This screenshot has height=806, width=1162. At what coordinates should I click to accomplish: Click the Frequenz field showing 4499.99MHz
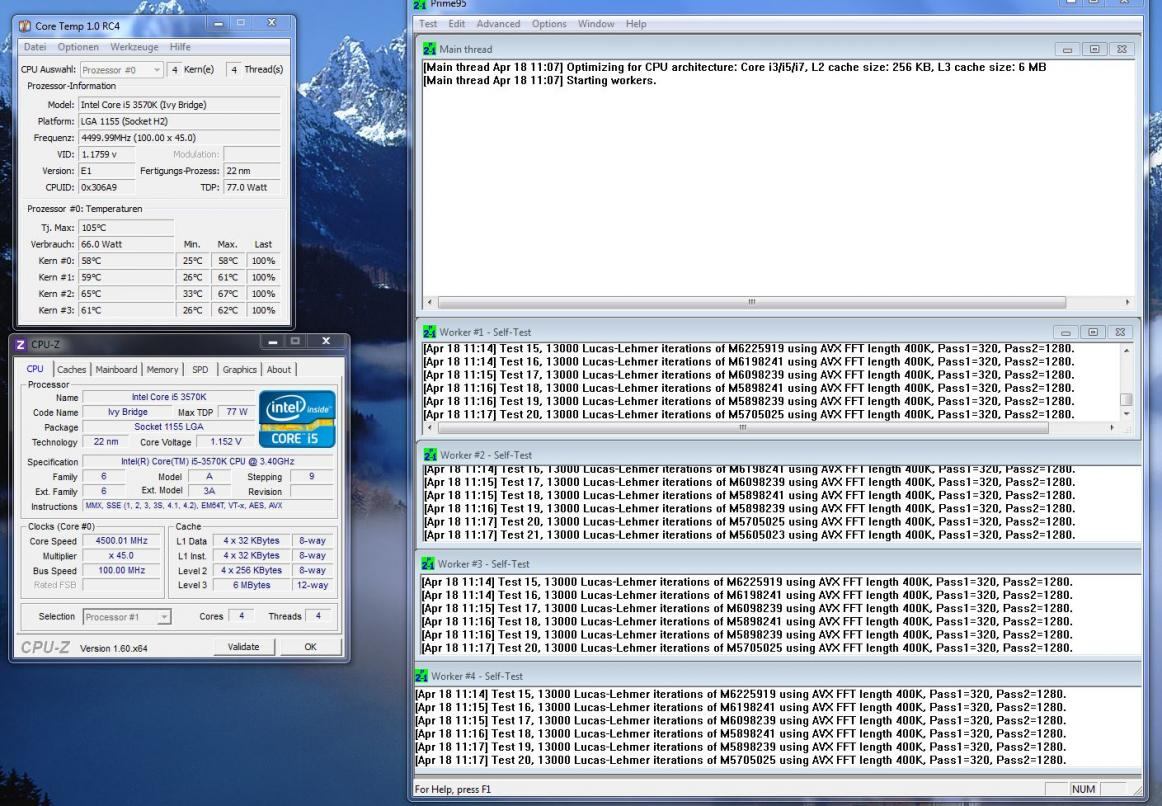(x=179, y=138)
